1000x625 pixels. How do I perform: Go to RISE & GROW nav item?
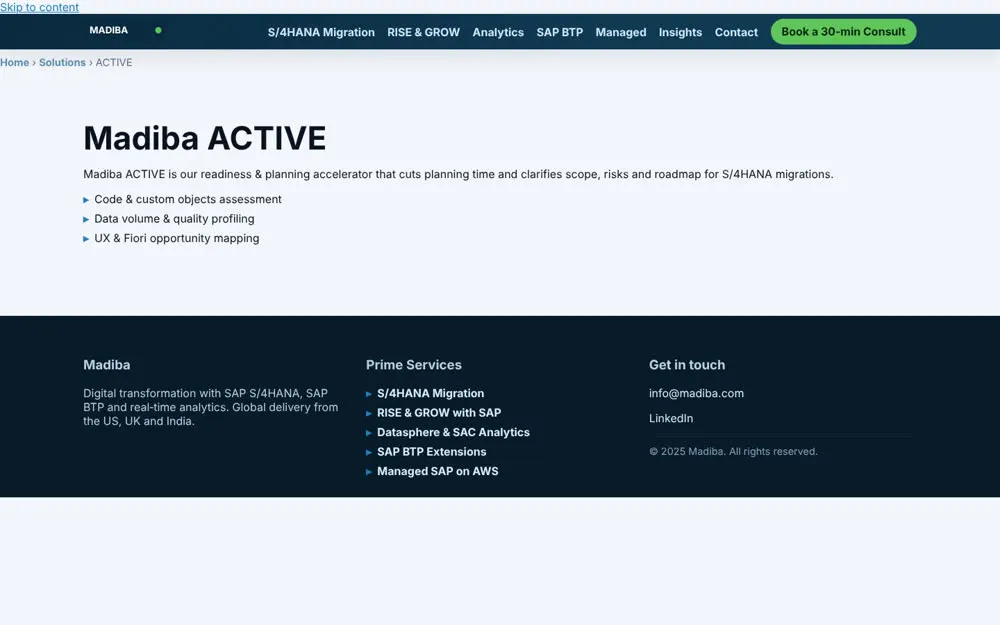click(423, 32)
